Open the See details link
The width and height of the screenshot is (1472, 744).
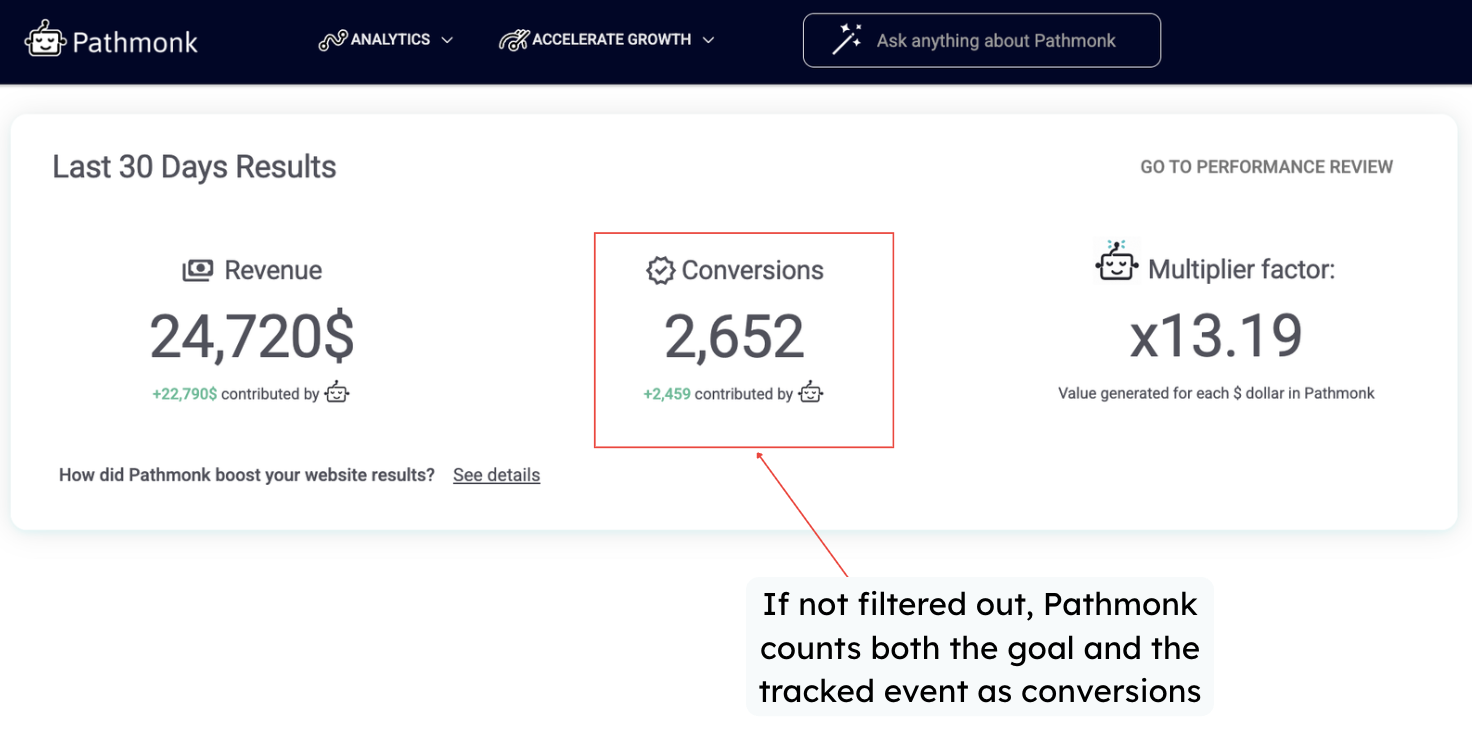point(496,475)
